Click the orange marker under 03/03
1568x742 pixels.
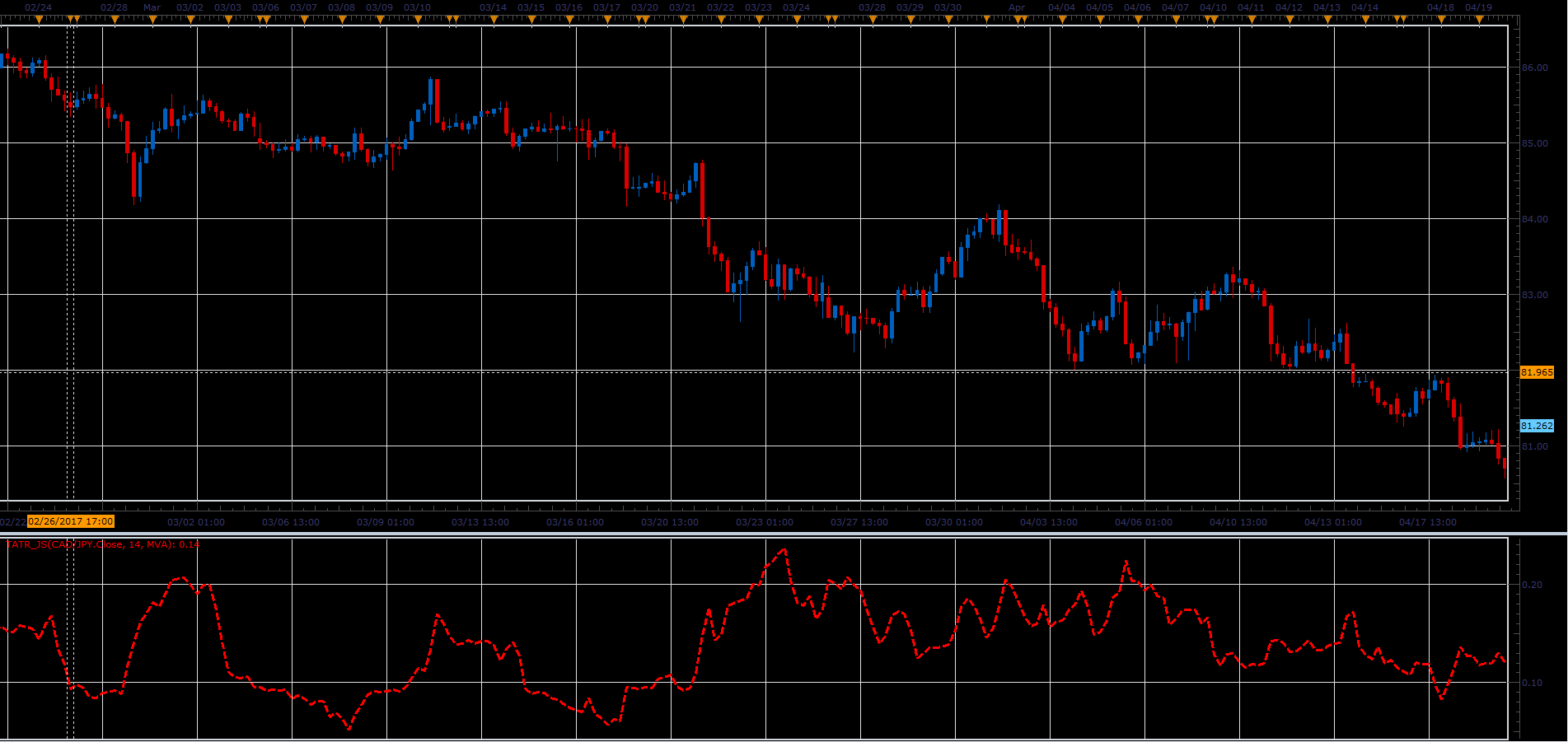tap(228, 19)
